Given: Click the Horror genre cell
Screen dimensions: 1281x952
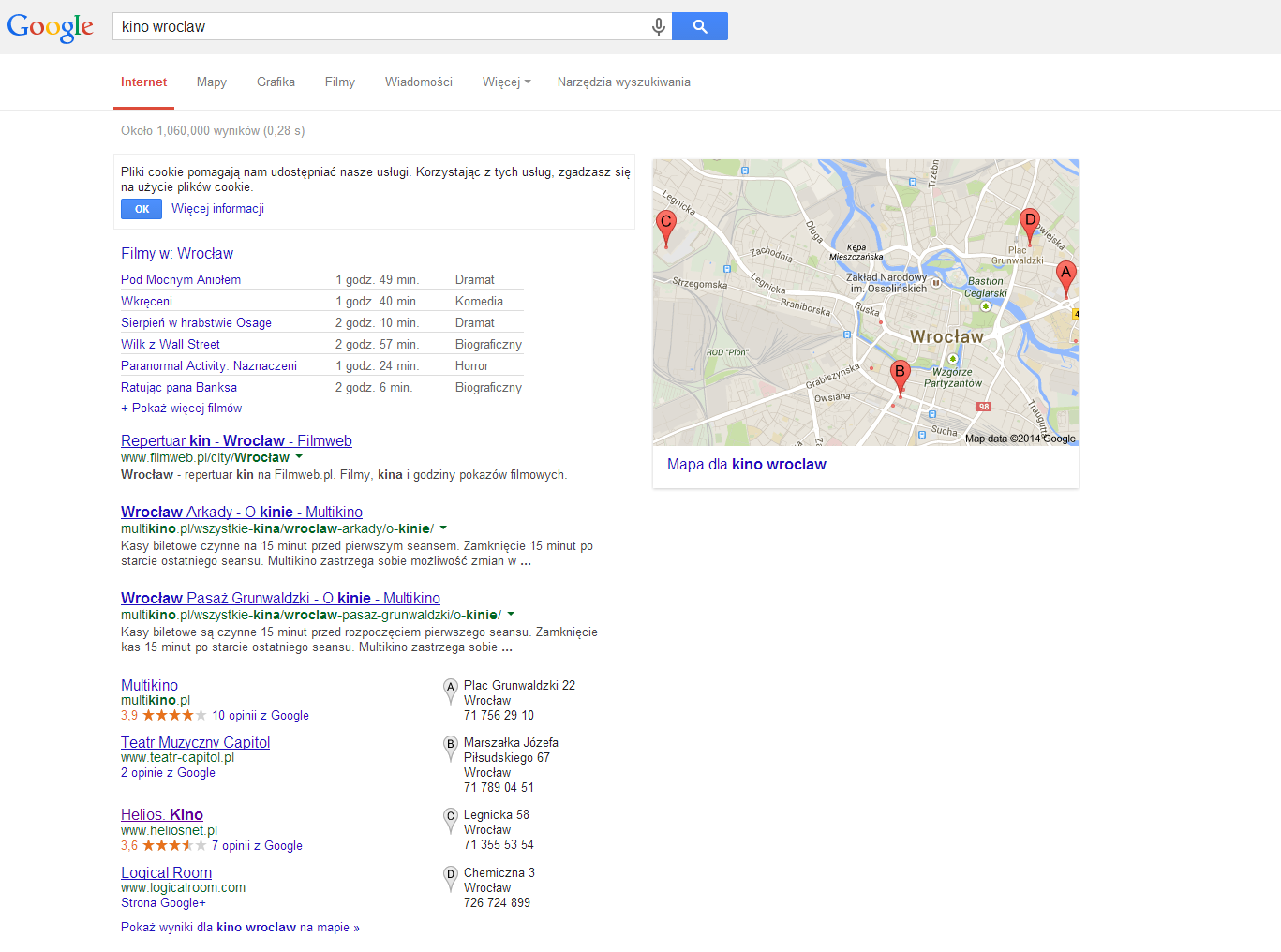Looking at the screenshot, I should (x=471, y=366).
